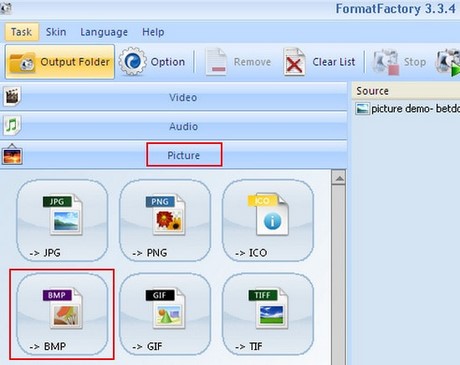Click the Stop toolbar button
This screenshot has height=365, width=460.
399,62
